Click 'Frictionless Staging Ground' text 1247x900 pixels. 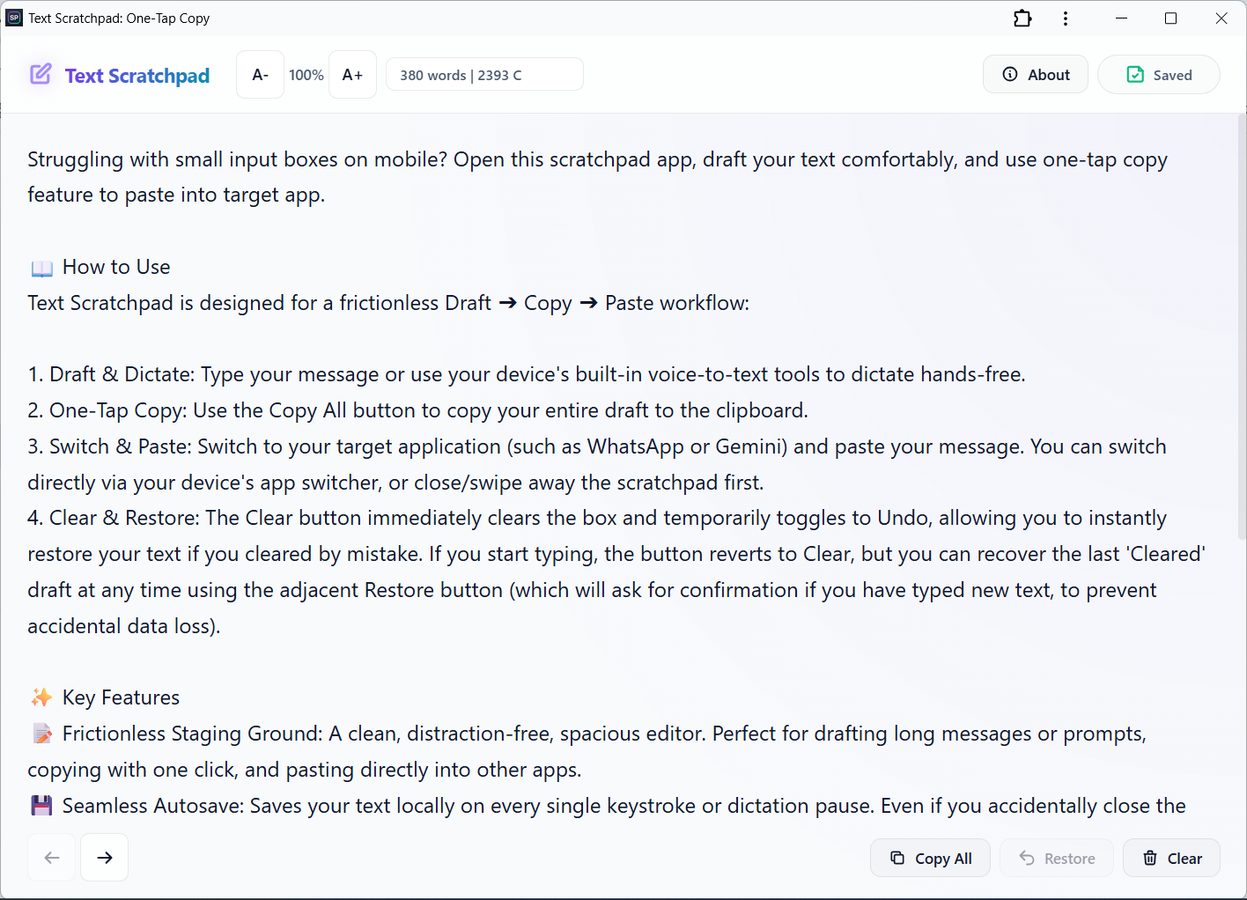[x=191, y=734]
